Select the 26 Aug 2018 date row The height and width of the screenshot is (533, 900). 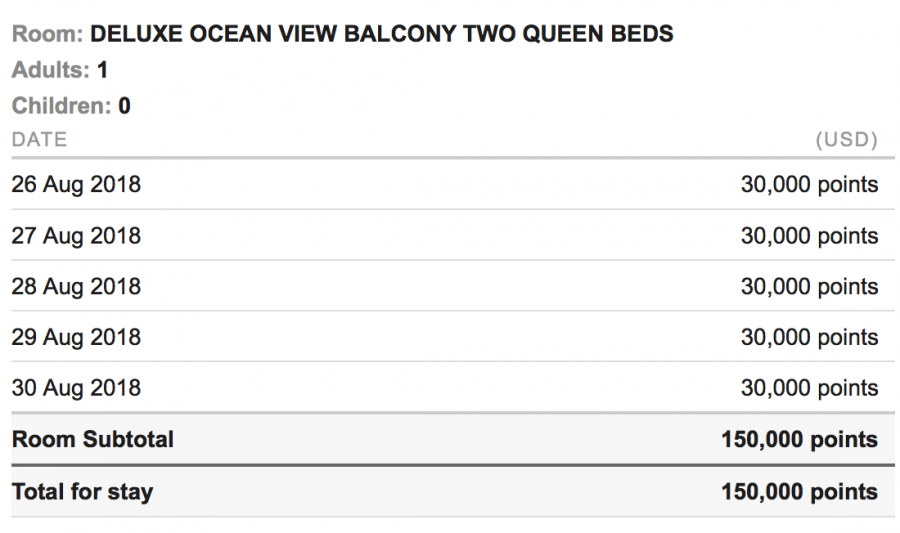[x=76, y=185]
